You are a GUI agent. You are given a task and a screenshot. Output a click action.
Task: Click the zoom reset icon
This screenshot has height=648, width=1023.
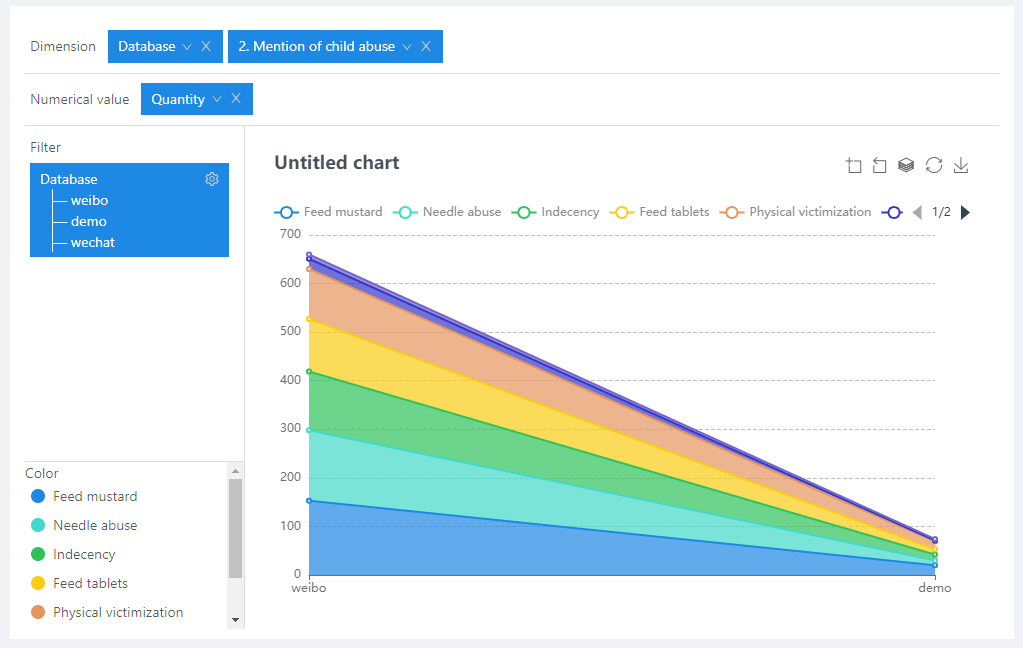point(880,166)
